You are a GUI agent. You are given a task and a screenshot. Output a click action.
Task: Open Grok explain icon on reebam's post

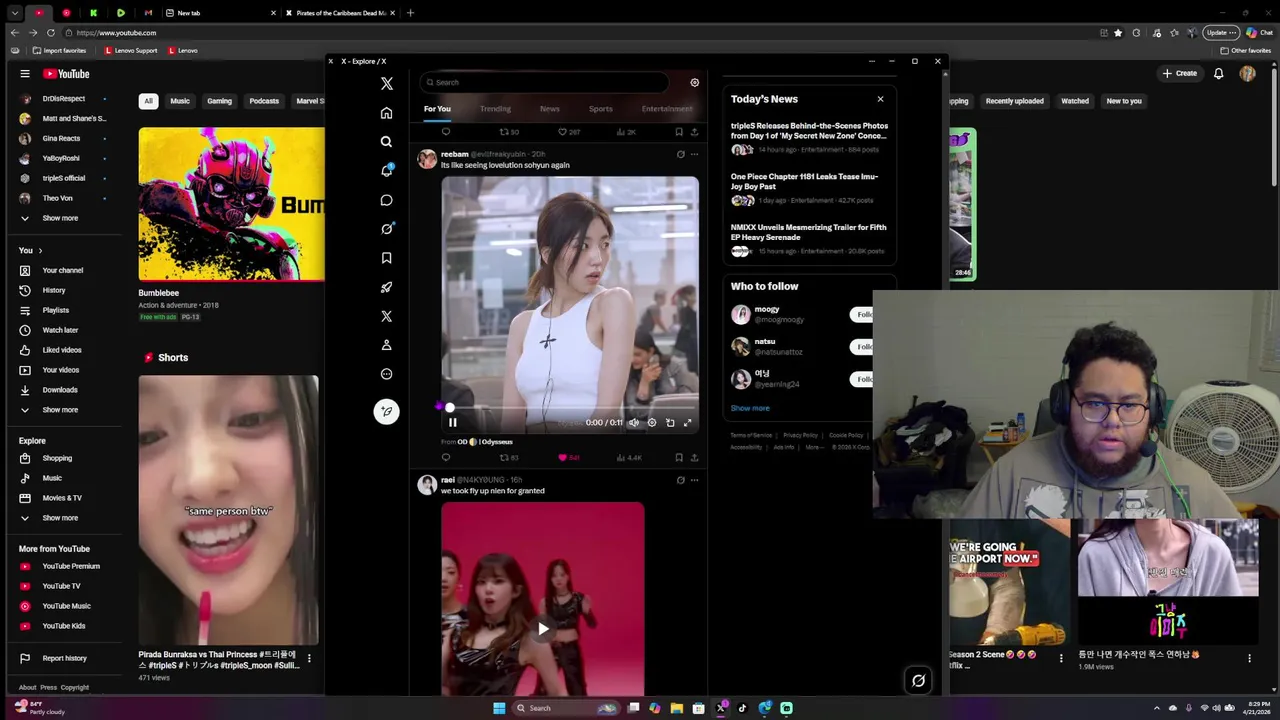coord(681,154)
